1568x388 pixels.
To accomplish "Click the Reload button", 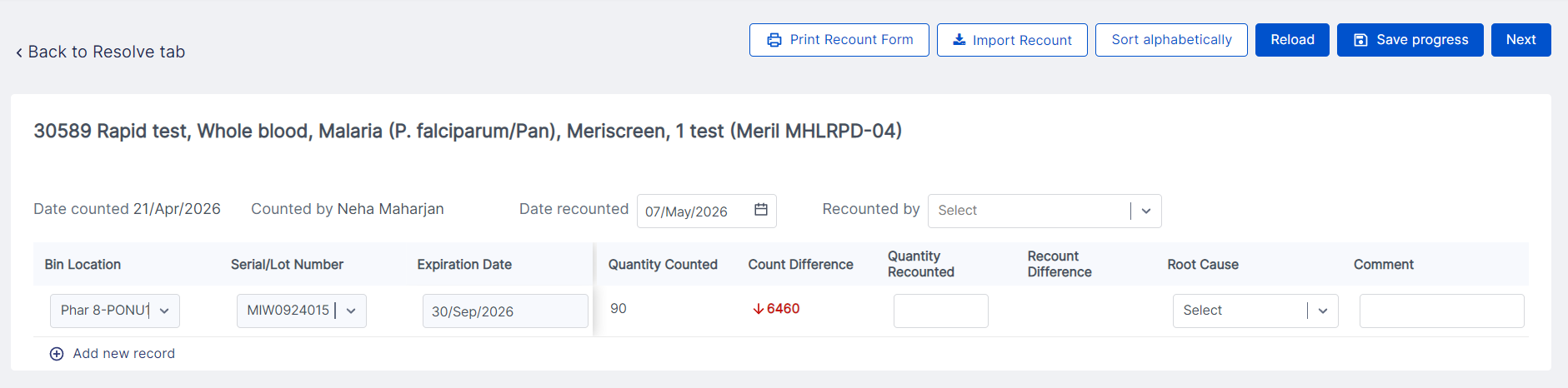I will click(x=1292, y=40).
